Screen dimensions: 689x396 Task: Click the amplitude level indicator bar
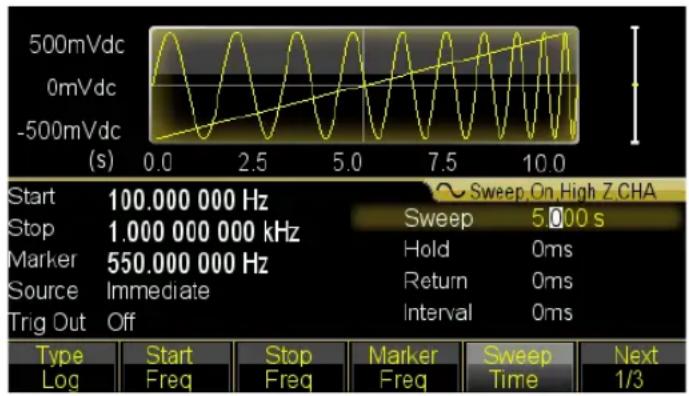point(635,85)
